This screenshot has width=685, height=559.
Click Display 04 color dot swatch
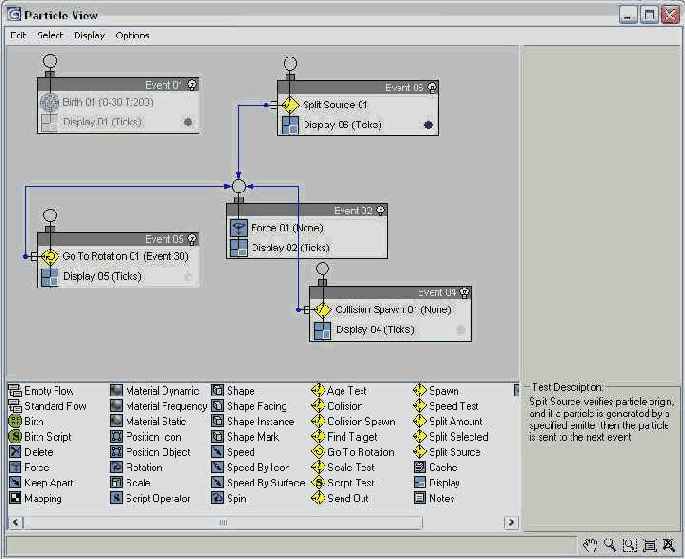(x=460, y=330)
